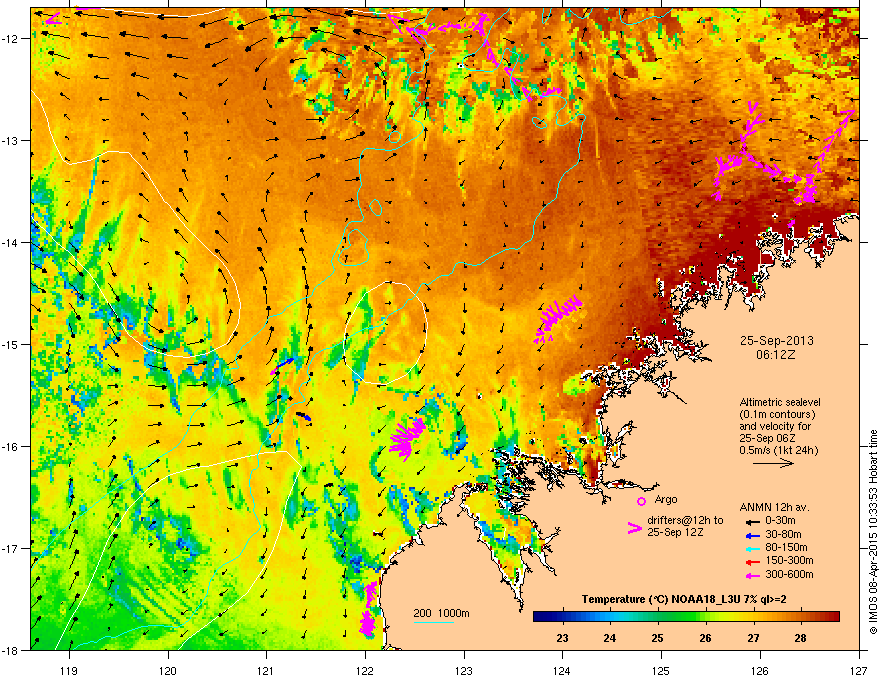Click the colorbar value 23
Viewport: 880px width, 680px height.
(x=562, y=638)
